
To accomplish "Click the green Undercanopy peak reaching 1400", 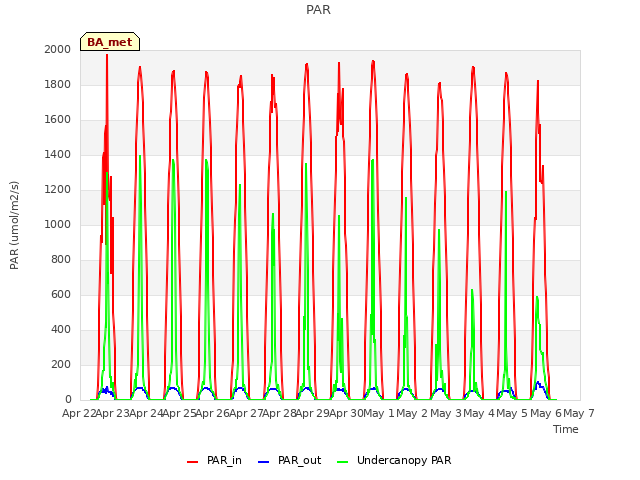I will tap(140, 156).
